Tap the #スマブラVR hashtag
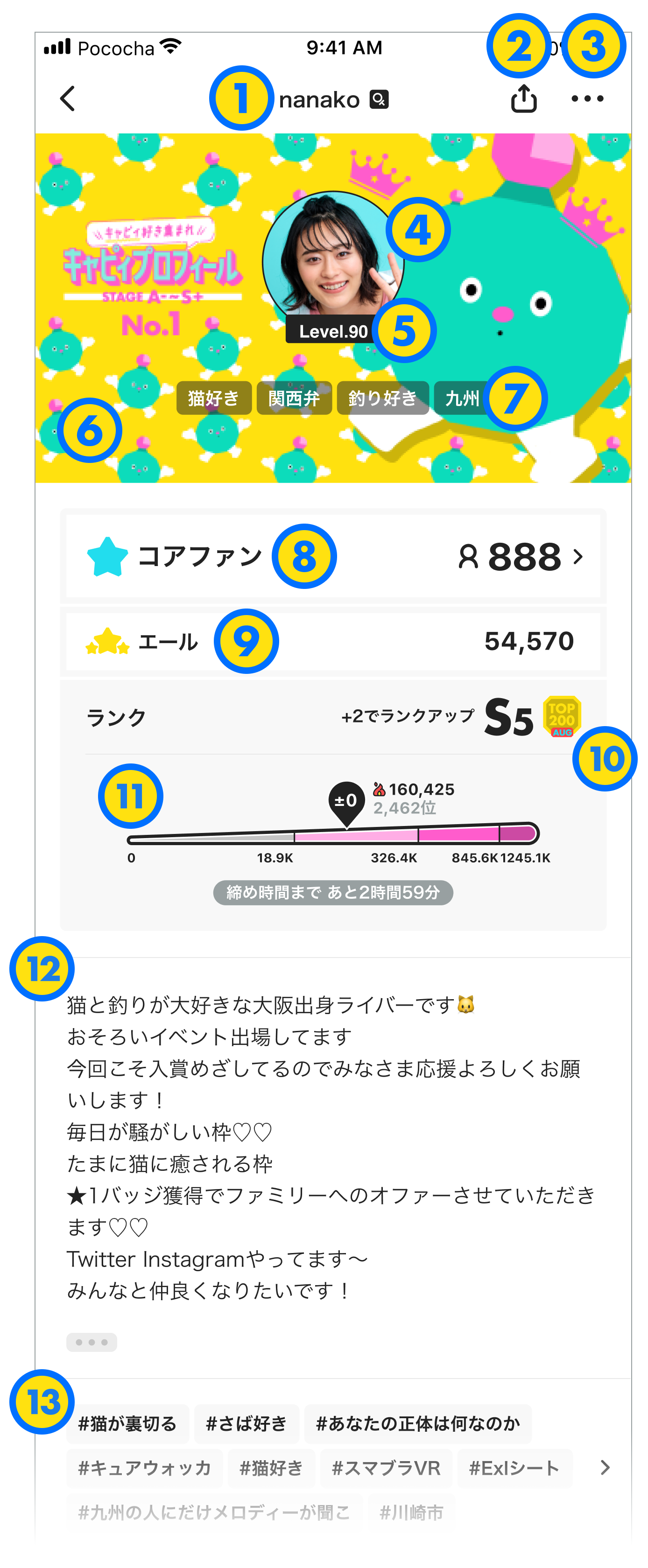The width and height of the screenshot is (648, 1568). tap(386, 1468)
